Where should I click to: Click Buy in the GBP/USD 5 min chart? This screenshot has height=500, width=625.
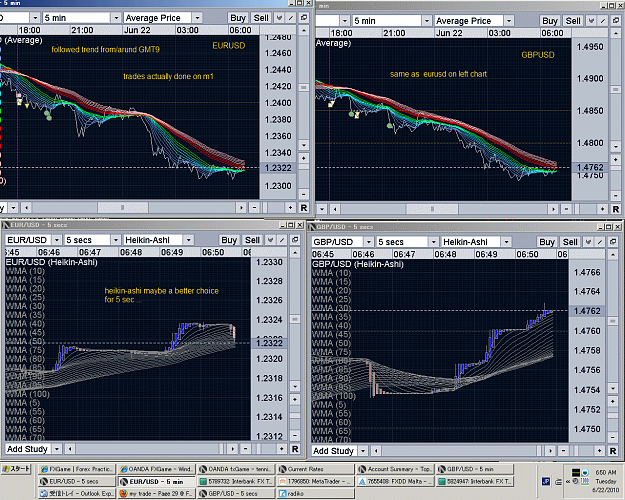click(550, 21)
